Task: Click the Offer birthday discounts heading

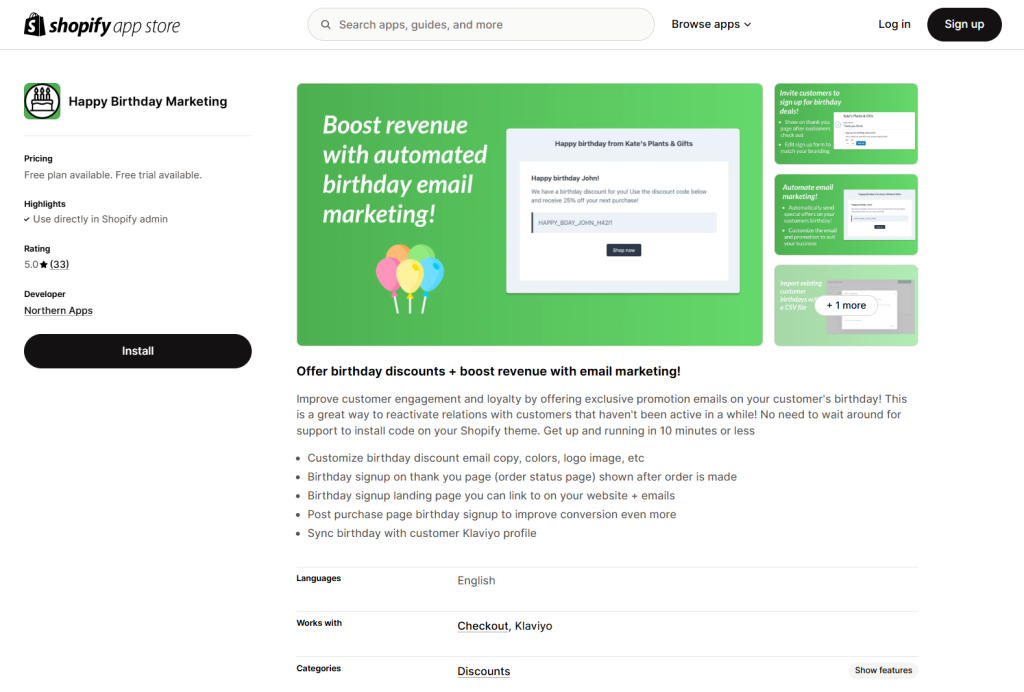Action: 488,371
